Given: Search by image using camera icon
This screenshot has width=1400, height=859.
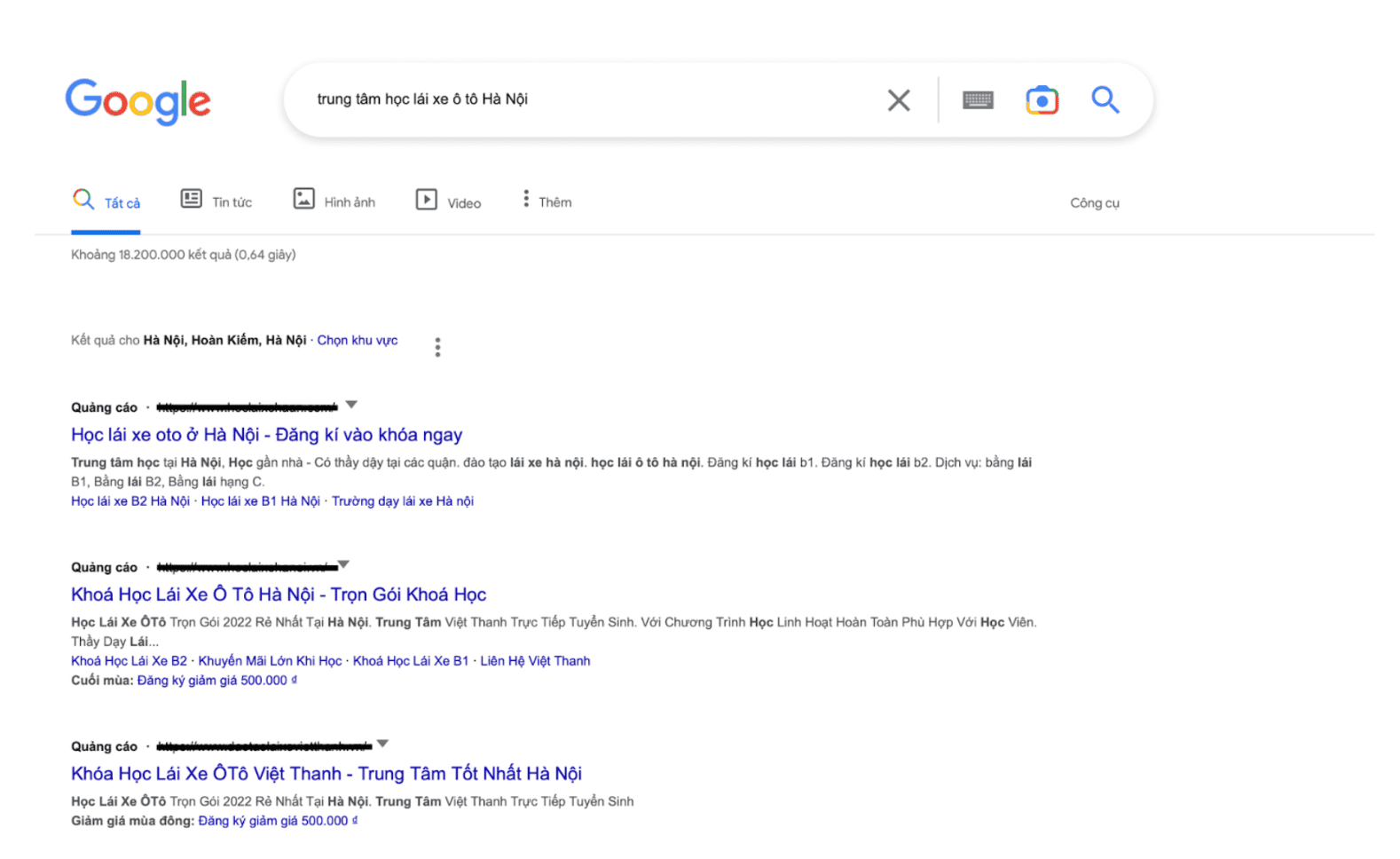Looking at the screenshot, I should point(1042,100).
